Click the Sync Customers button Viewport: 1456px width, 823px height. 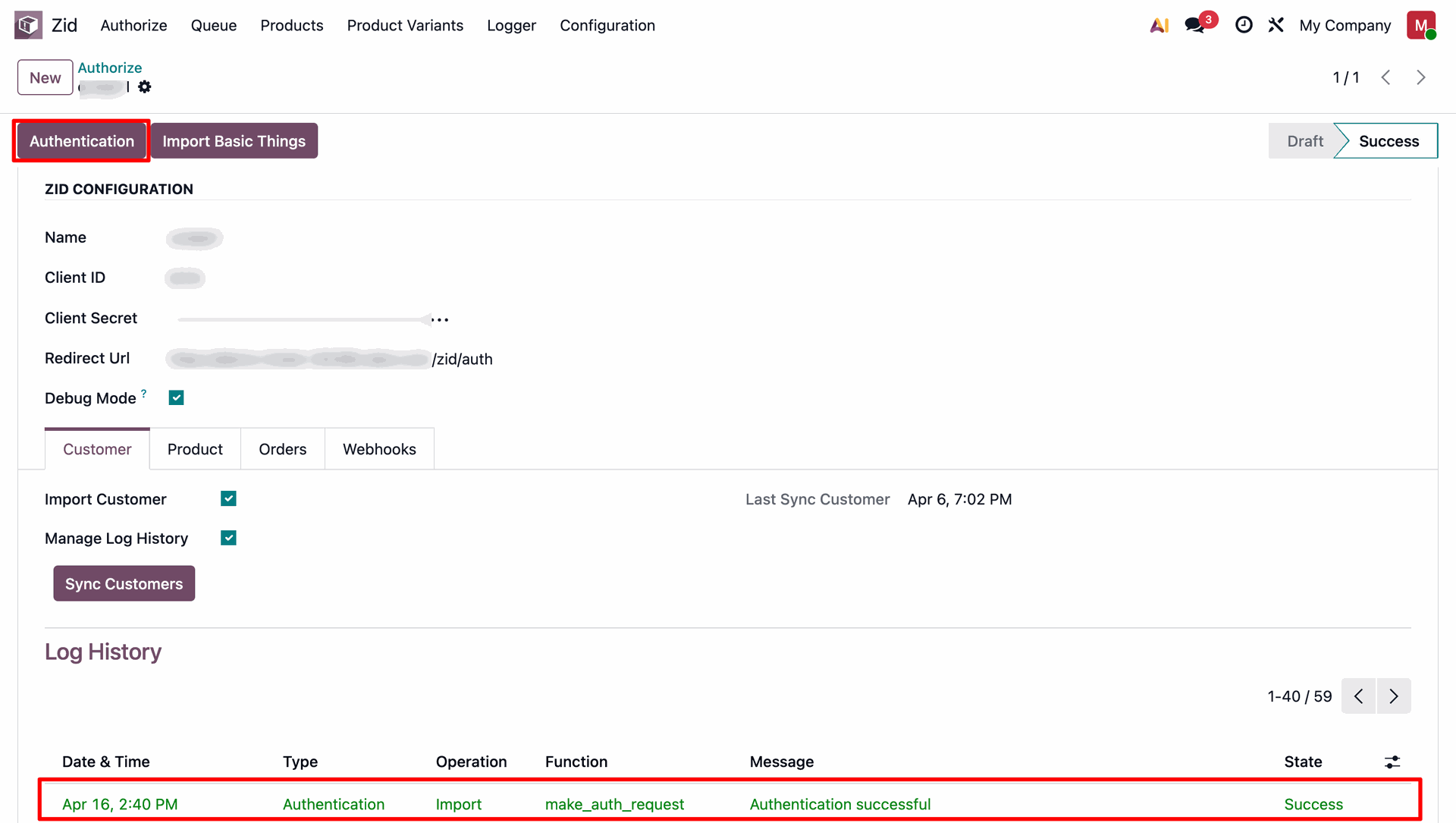124,583
